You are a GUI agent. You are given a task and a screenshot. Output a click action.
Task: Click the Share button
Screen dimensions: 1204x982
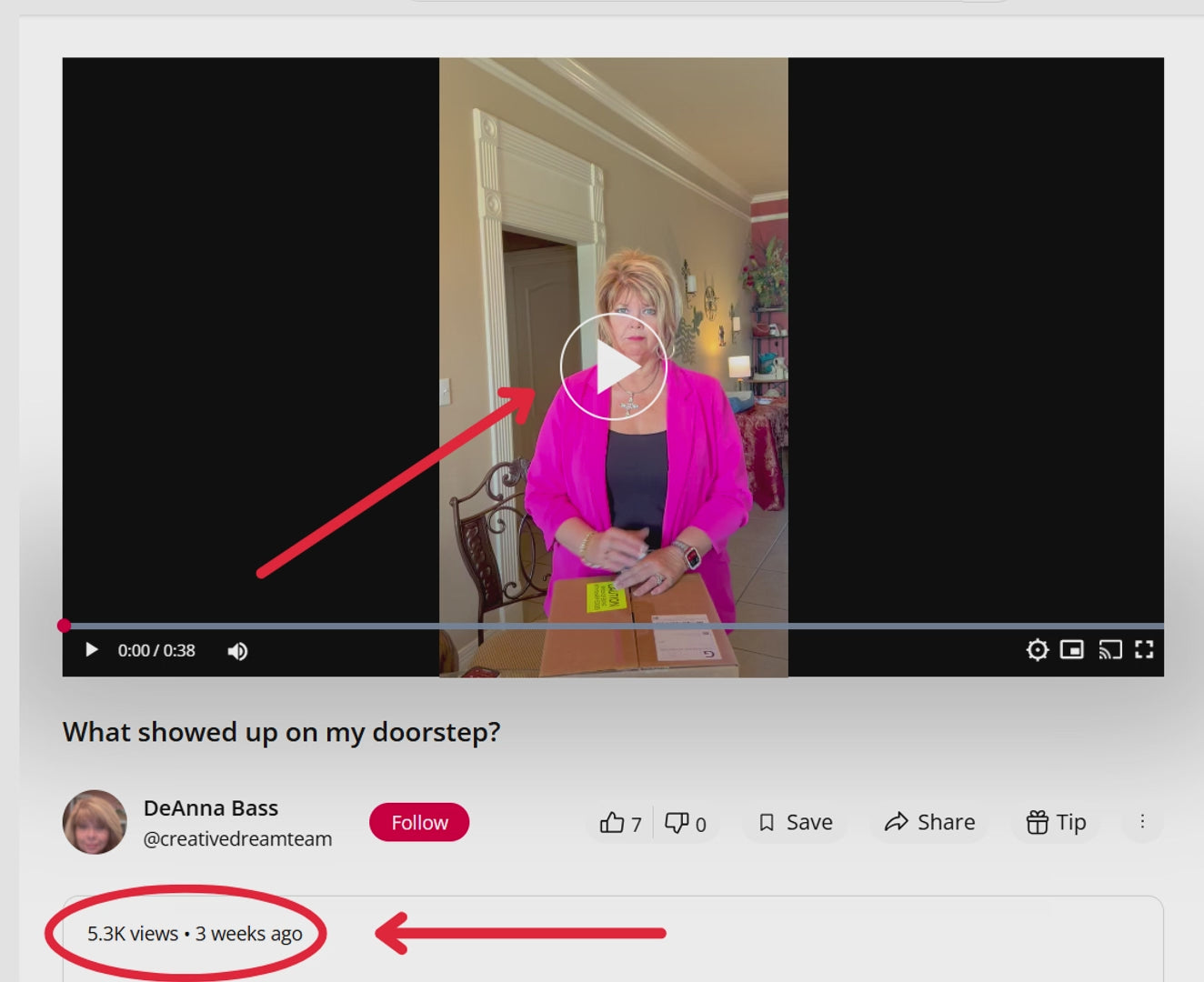tap(929, 823)
